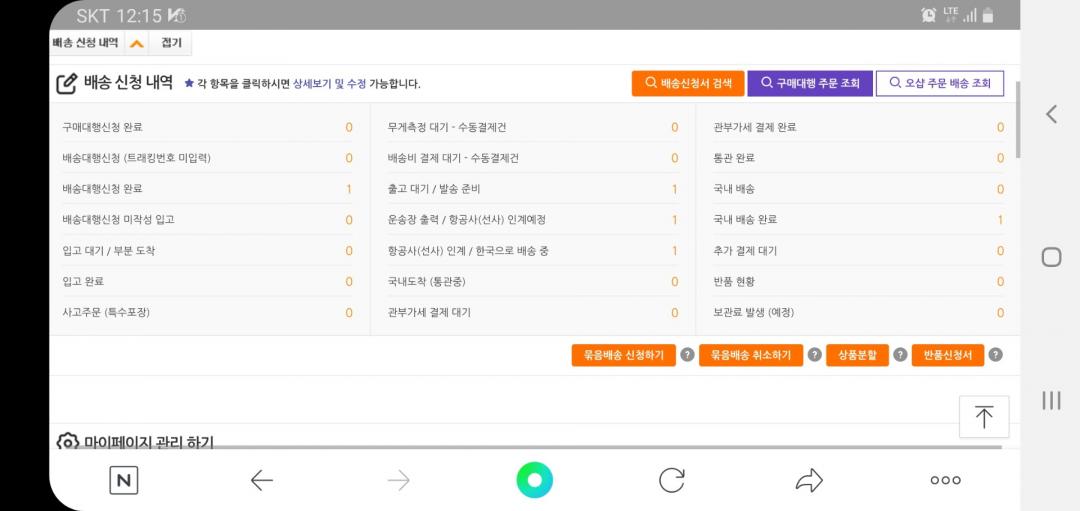Go back with the browser back arrow

pos(262,481)
